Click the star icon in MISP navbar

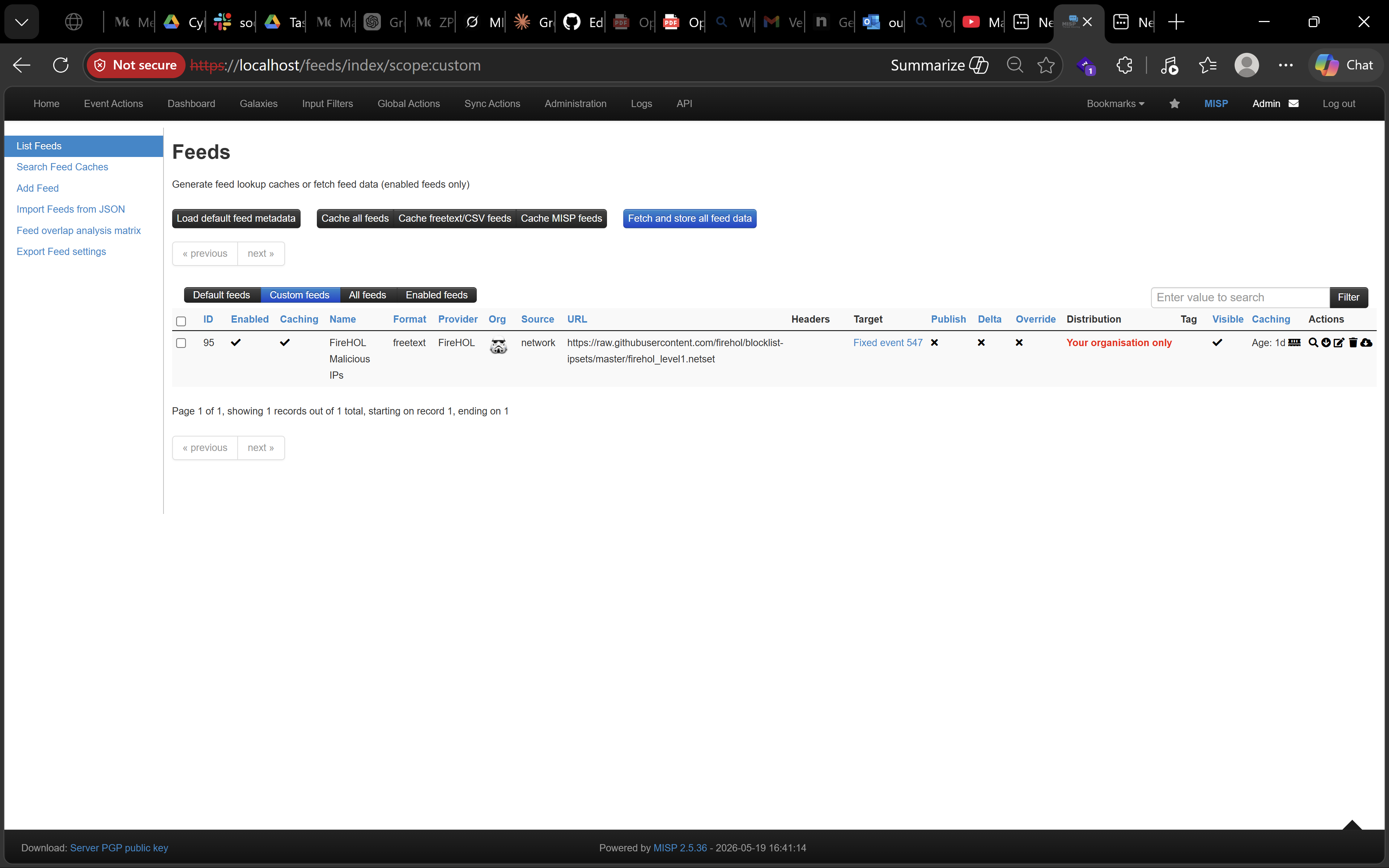tap(1175, 103)
